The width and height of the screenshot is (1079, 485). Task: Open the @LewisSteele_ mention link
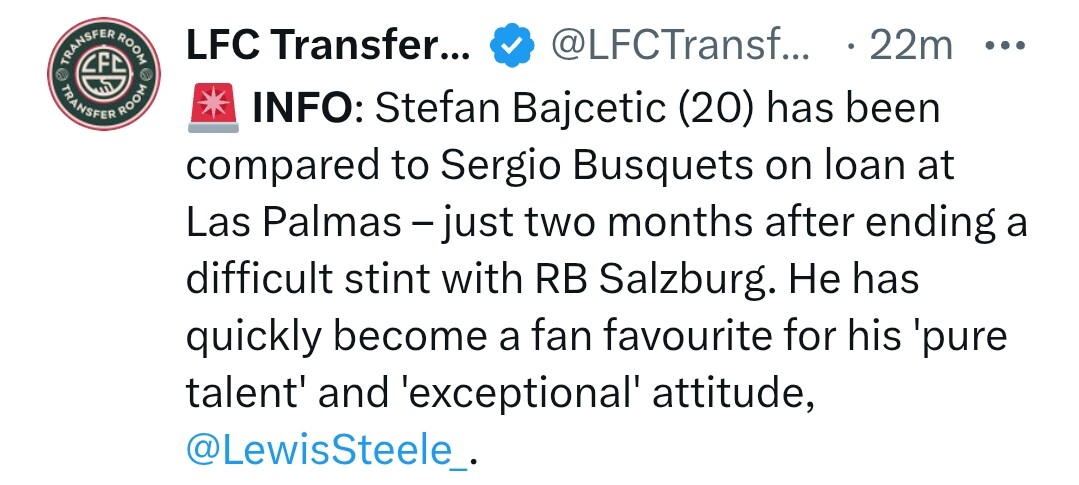[326, 450]
